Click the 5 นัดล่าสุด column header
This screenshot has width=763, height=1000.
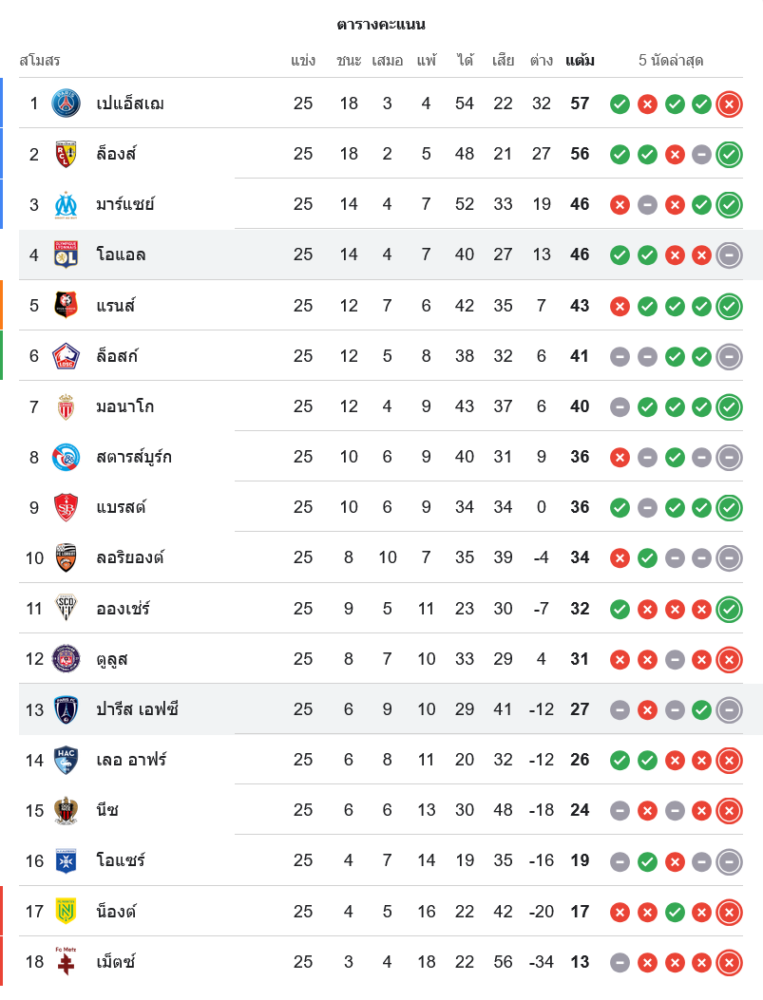coord(671,60)
